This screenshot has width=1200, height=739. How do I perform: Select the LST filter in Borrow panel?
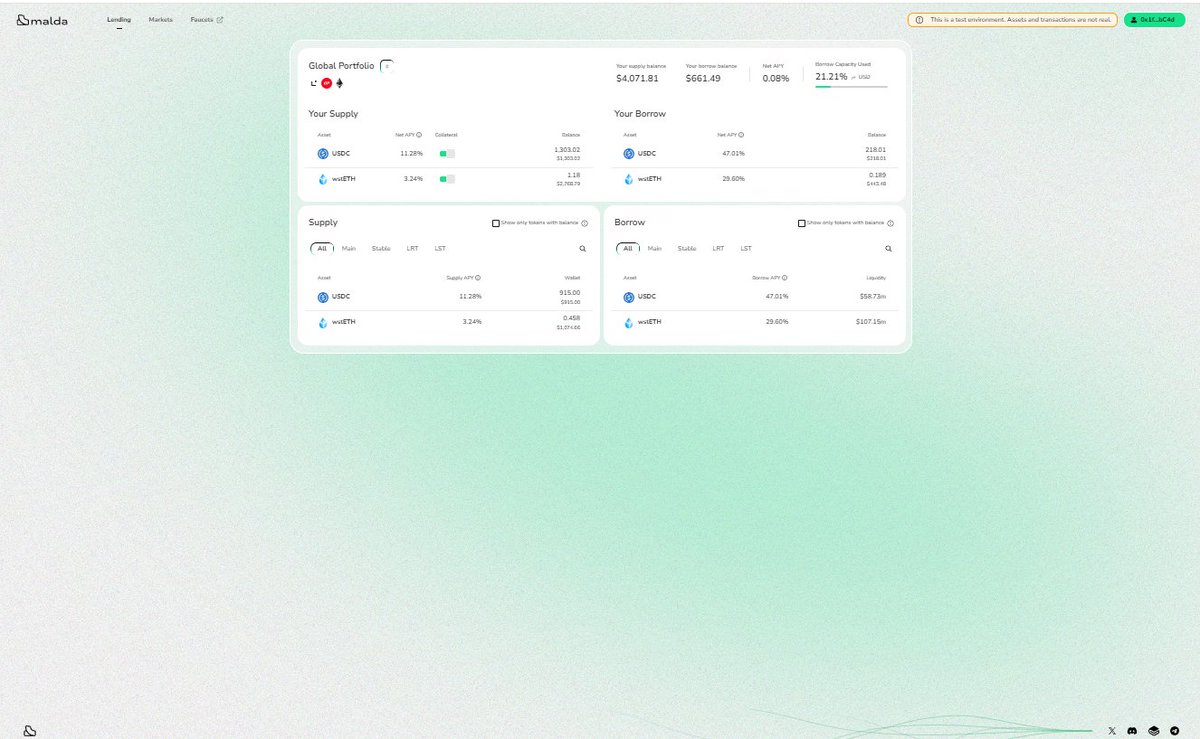(746, 248)
